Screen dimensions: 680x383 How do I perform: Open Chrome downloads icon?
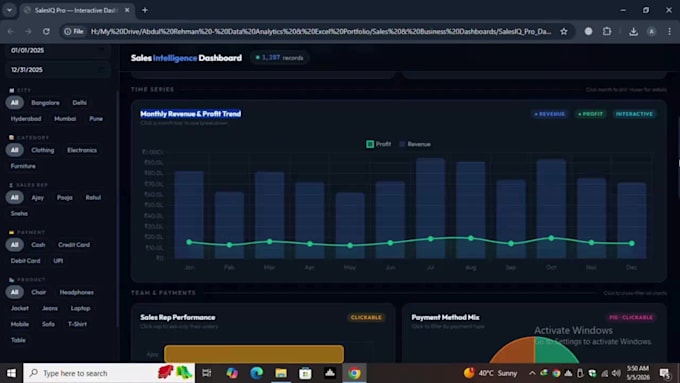633,31
